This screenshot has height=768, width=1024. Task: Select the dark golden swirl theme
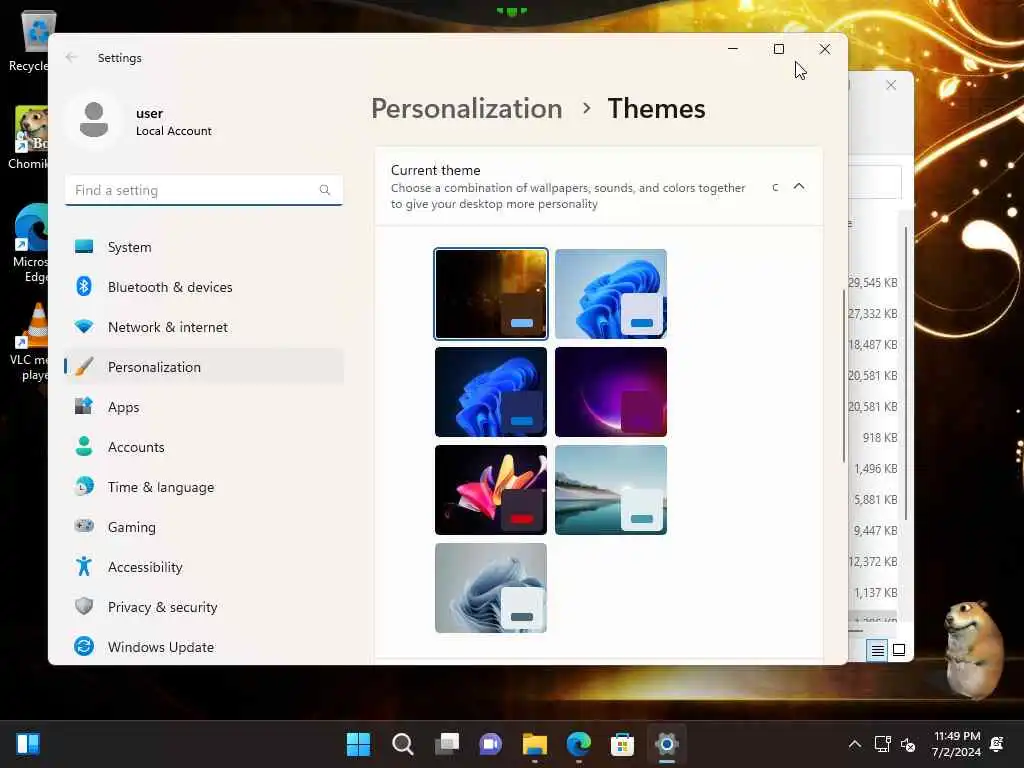click(491, 294)
